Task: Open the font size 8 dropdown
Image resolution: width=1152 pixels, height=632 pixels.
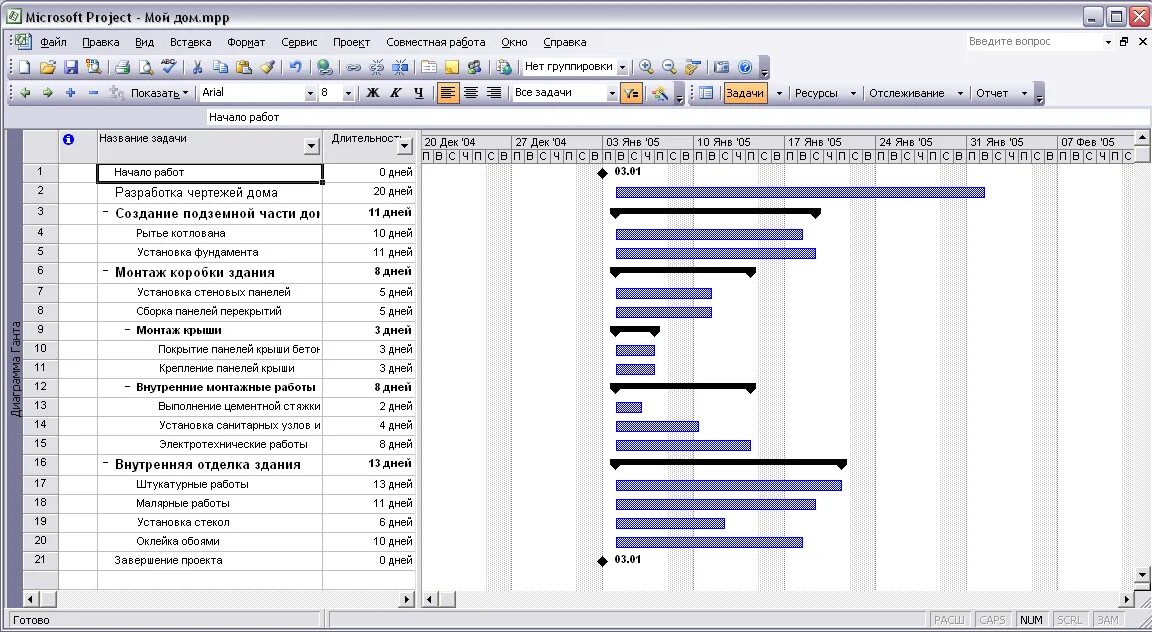Action: coord(348,93)
